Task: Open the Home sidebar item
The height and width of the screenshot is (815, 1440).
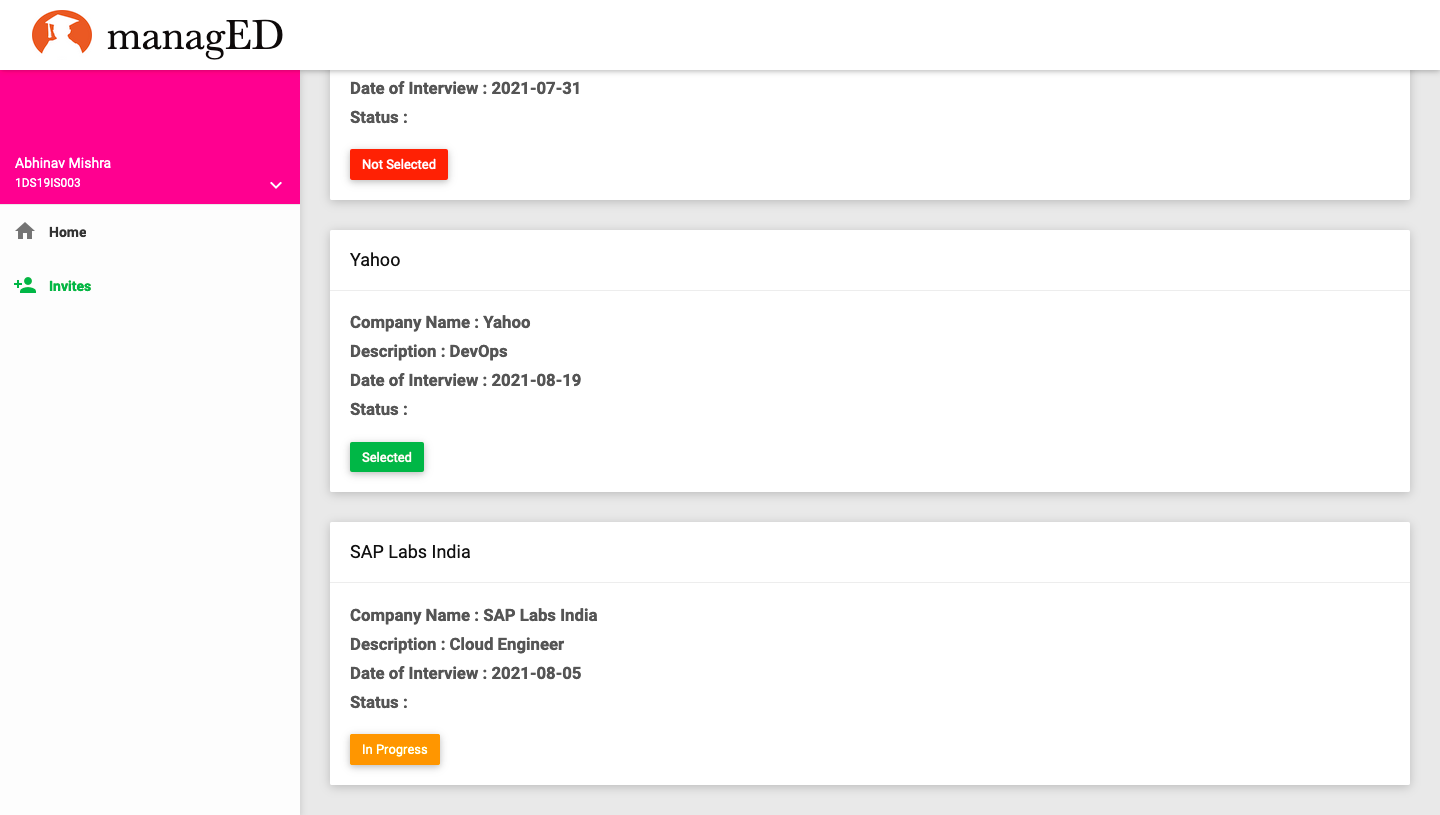Action: point(150,232)
